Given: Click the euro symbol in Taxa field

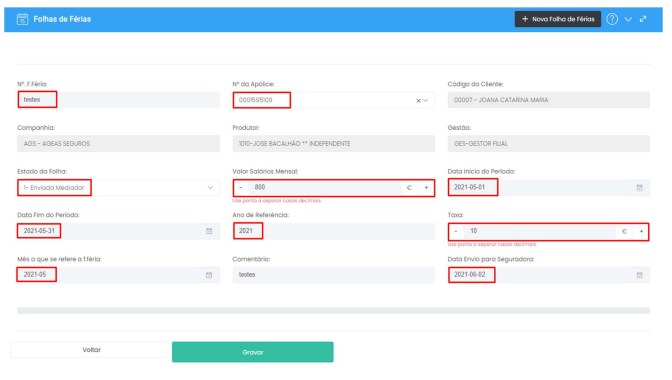Looking at the screenshot, I should 624,231.
